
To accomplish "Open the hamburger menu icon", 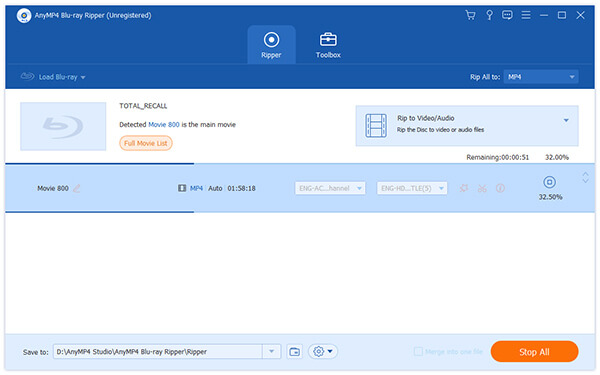I will click(526, 15).
